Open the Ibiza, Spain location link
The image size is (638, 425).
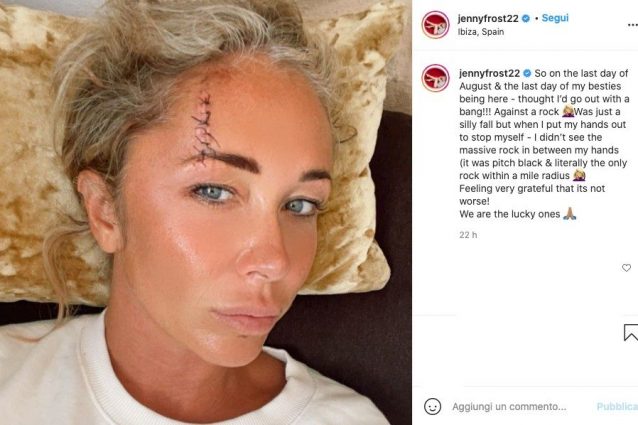pyautogui.click(x=481, y=32)
